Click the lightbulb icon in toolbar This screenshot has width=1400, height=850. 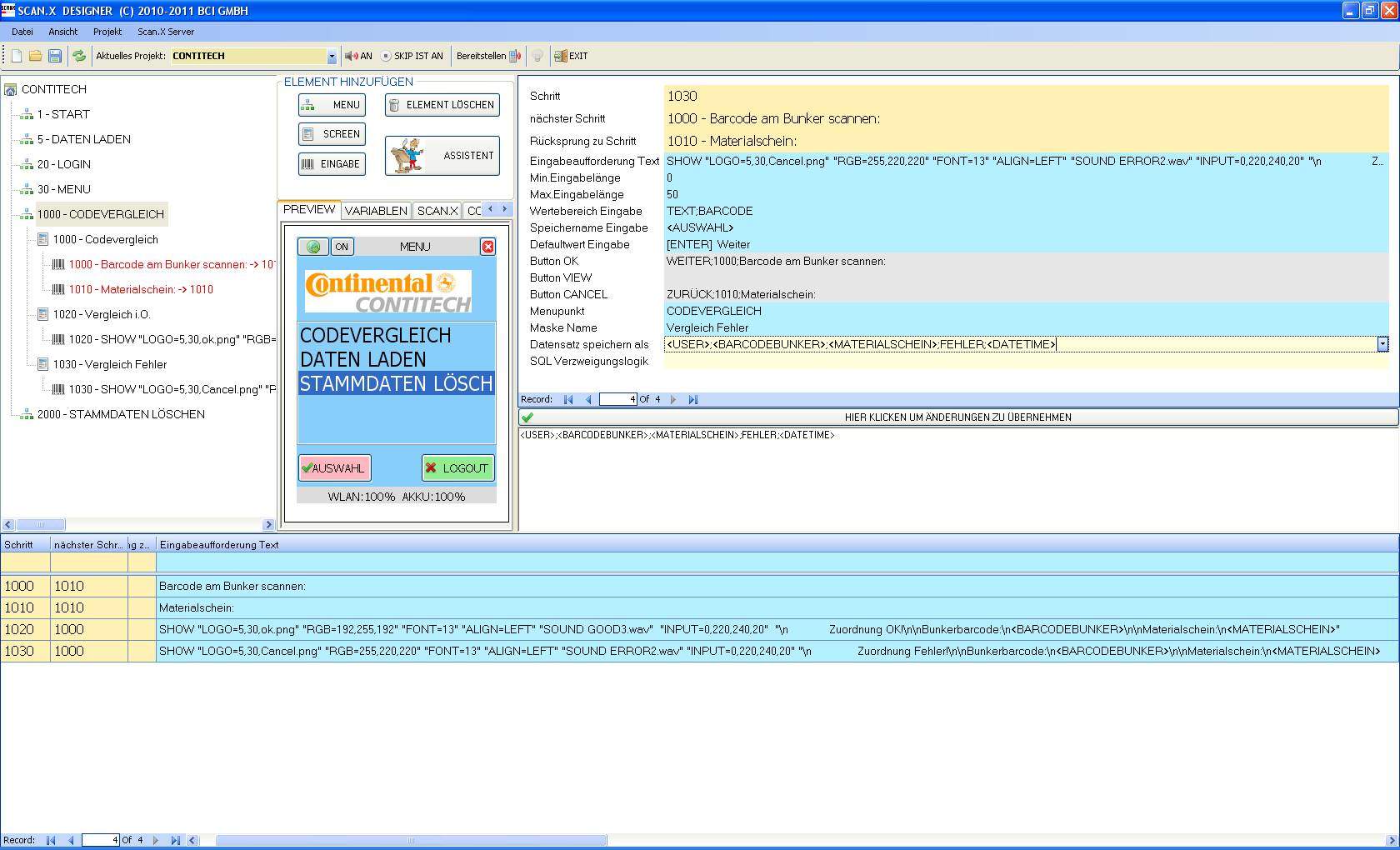coord(537,56)
